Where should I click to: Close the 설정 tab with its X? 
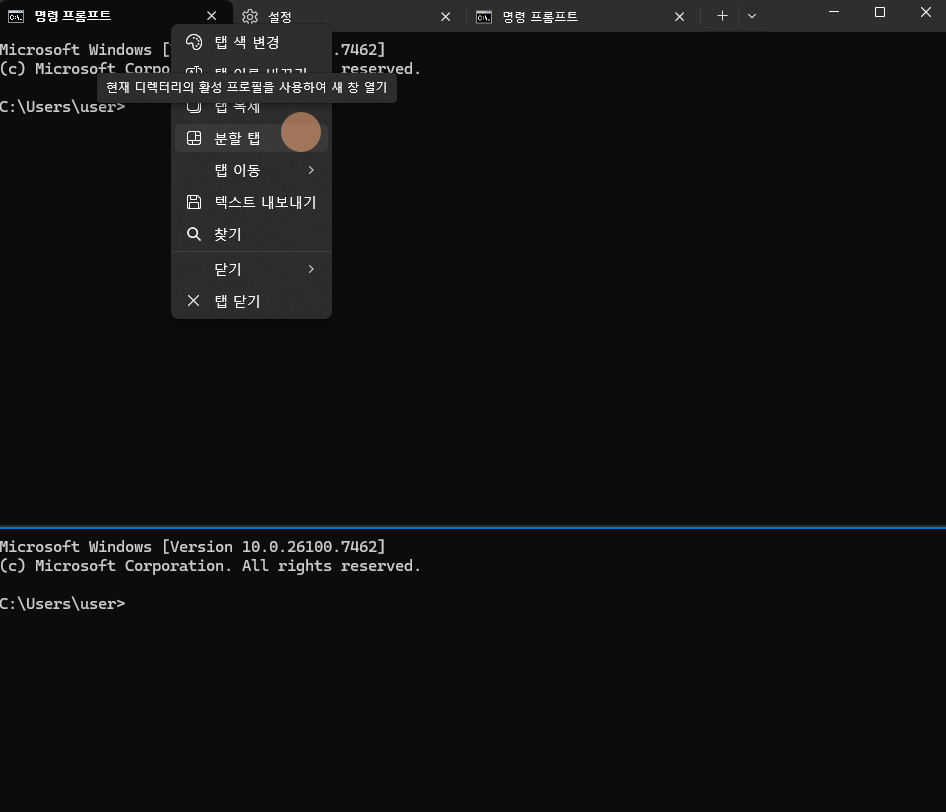pyautogui.click(x=446, y=17)
